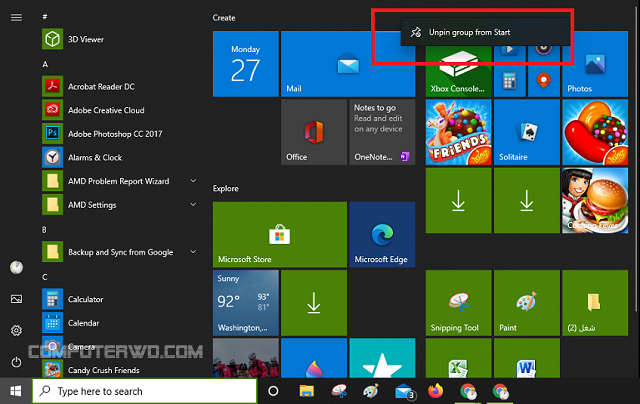The width and height of the screenshot is (640, 404).
Task: Open Pictures from Start sidebar
Action: tap(16, 299)
